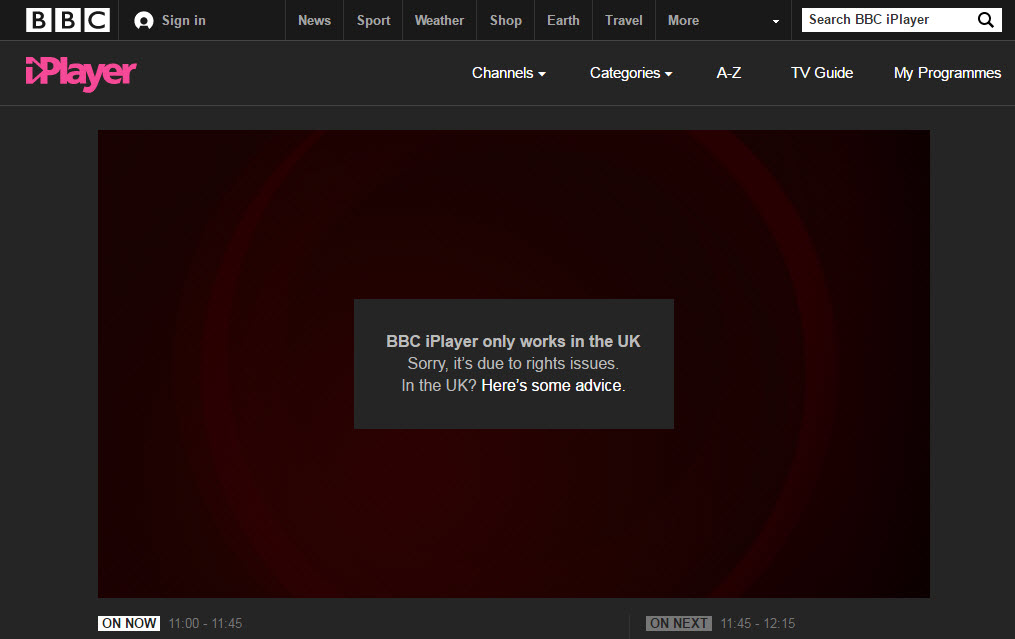Viewport: 1015px width, 639px height.
Task: Follow the 'Here's some advice' link
Action: click(x=552, y=385)
